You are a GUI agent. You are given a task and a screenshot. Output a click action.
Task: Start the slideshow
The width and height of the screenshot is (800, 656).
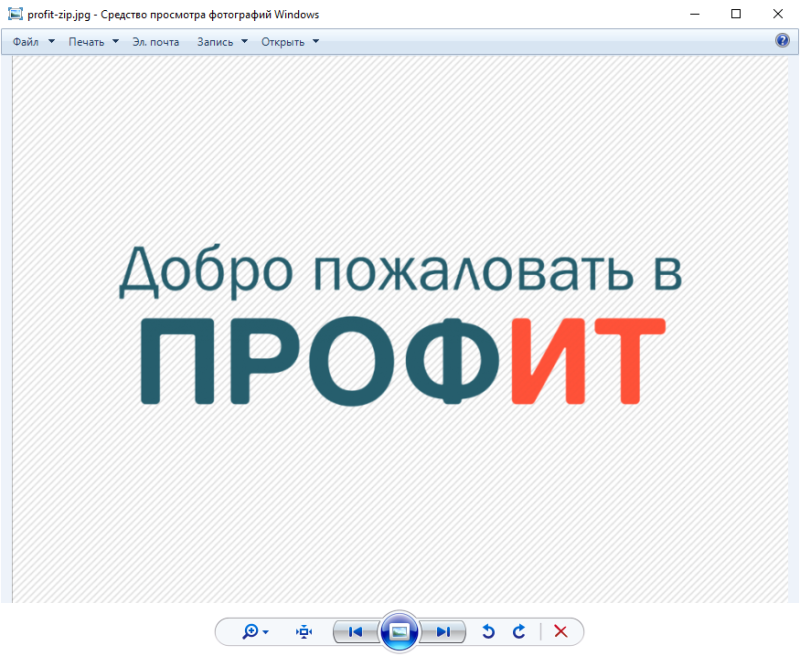(x=399, y=632)
